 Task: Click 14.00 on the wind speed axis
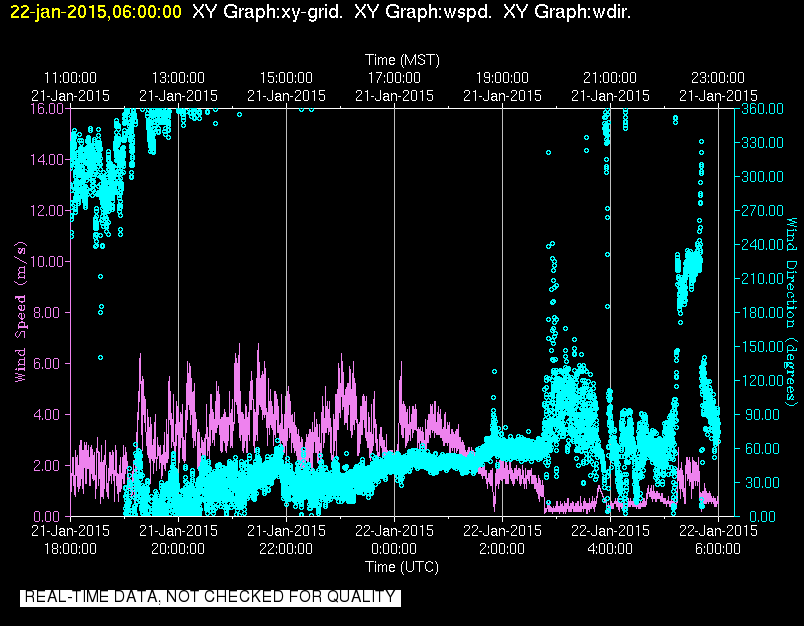(x=48, y=159)
